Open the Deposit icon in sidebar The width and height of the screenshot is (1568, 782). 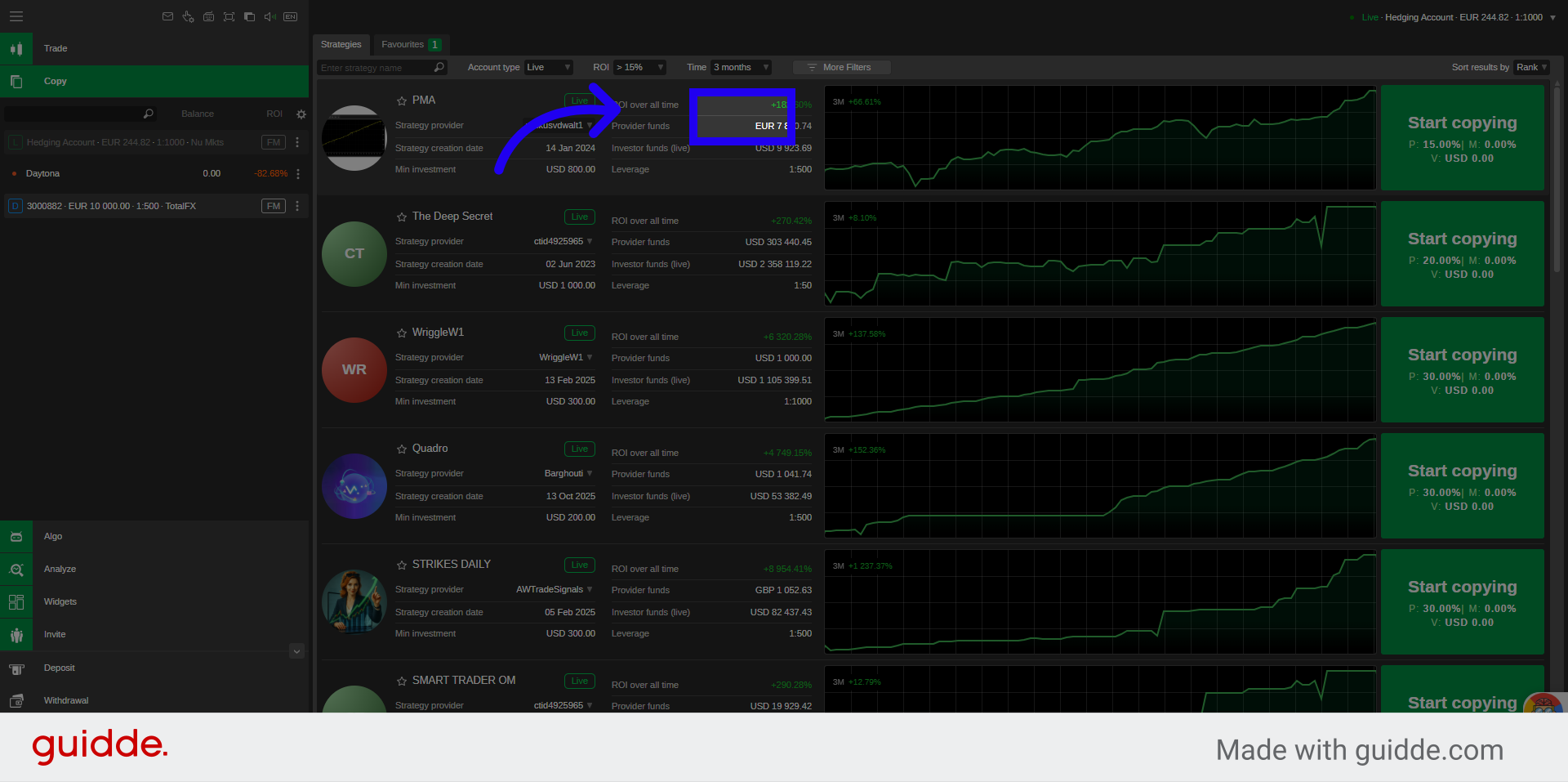[x=16, y=668]
